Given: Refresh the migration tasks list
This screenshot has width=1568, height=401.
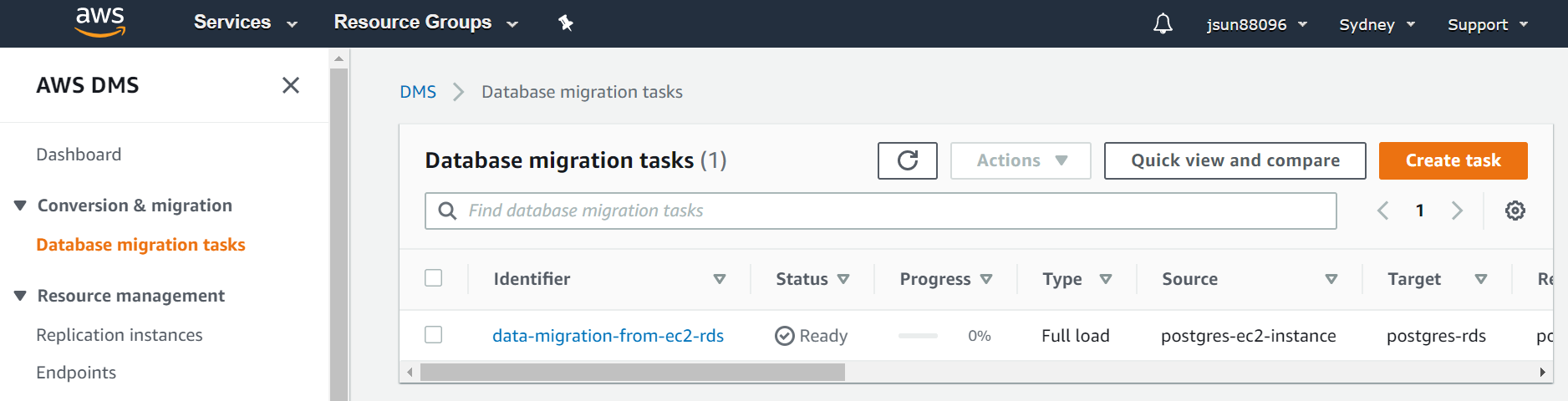Looking at the screenshot, I should (907, 160).
